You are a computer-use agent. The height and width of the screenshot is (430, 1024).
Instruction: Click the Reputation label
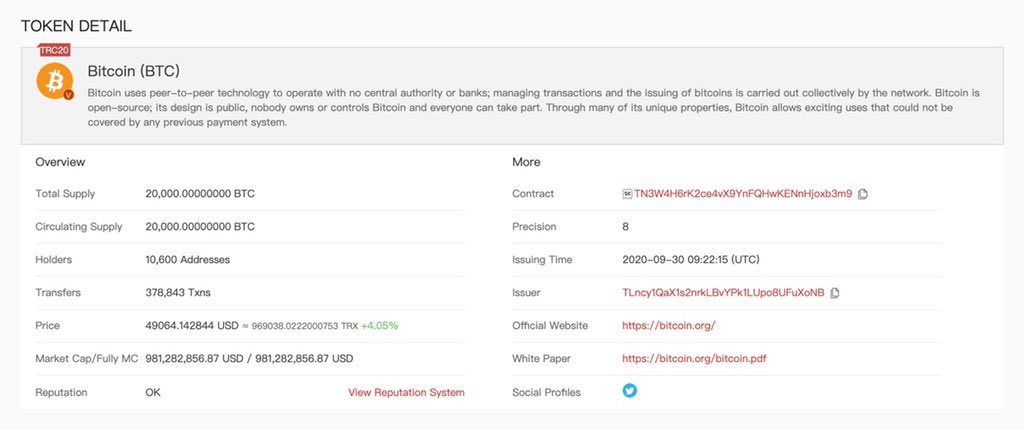(x=61, y=392)
